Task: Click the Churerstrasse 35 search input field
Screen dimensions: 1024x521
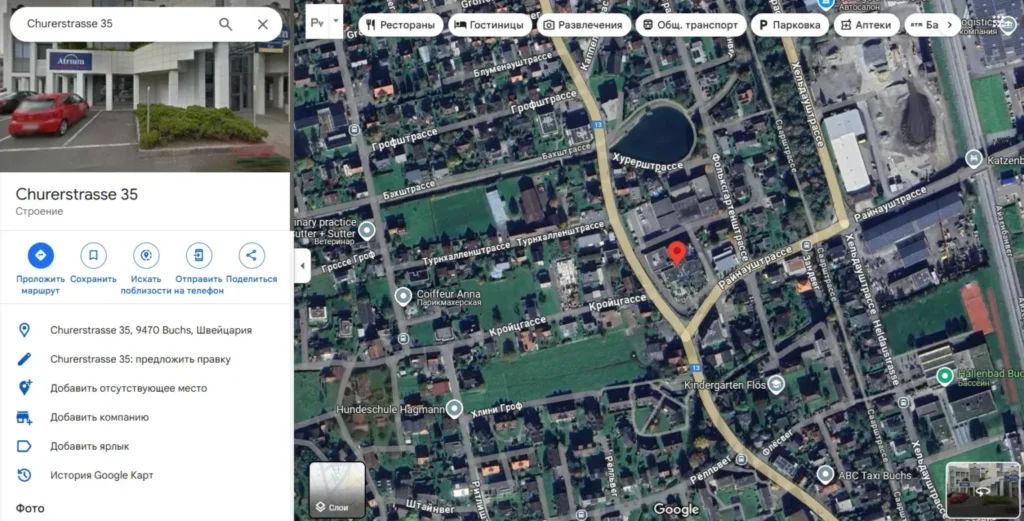Action: click(x=118, y=24)
